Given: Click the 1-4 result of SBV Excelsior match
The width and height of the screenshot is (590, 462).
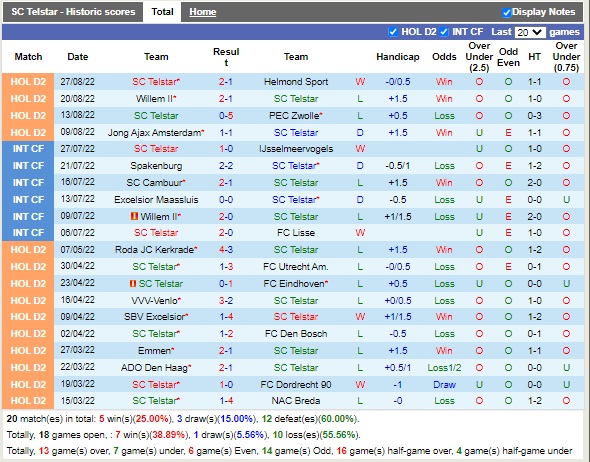Looking at the screenshot, I should click(226, 317).
